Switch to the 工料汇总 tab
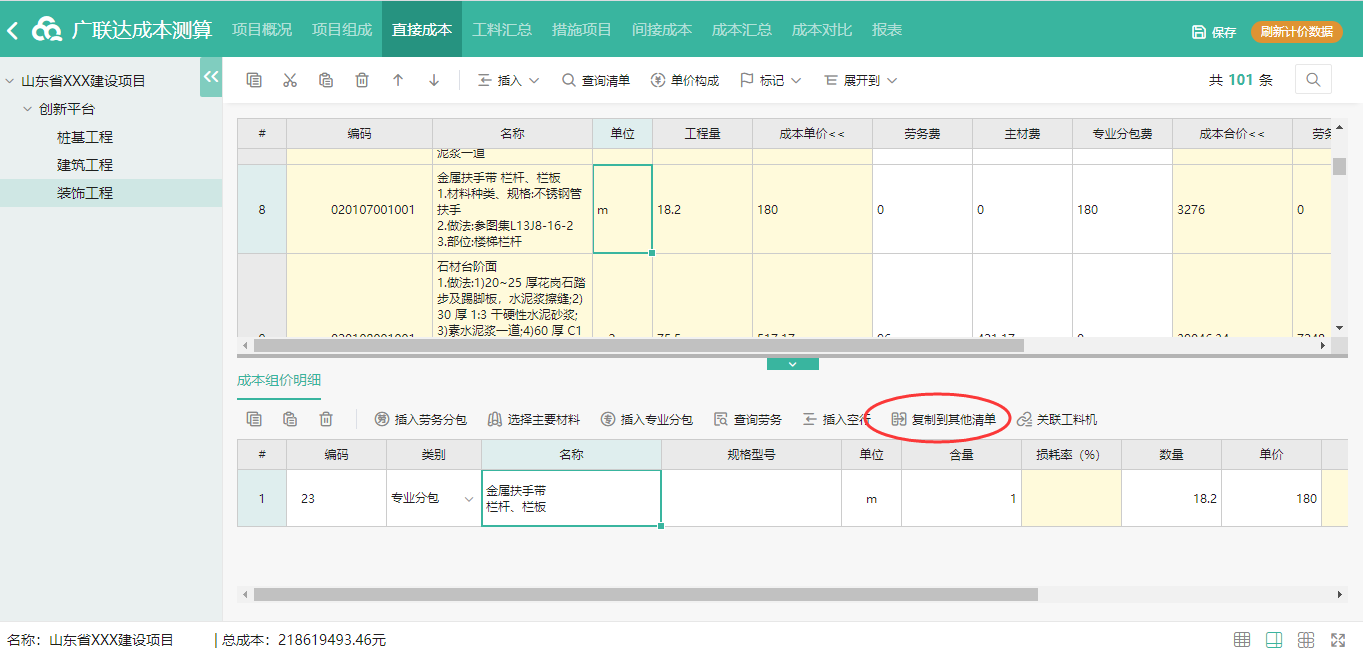 pos(502,30)
